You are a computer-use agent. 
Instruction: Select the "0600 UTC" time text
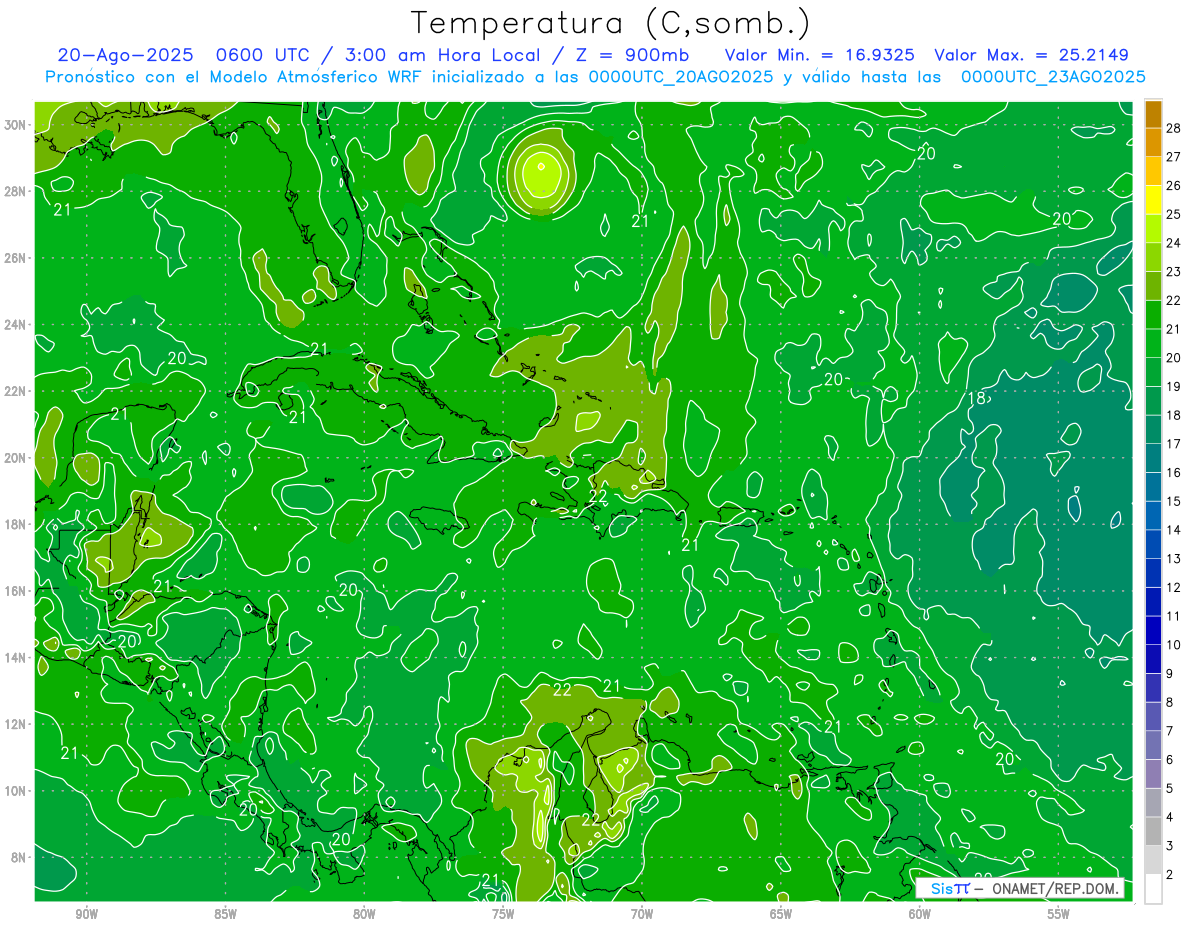coord(265,55)
